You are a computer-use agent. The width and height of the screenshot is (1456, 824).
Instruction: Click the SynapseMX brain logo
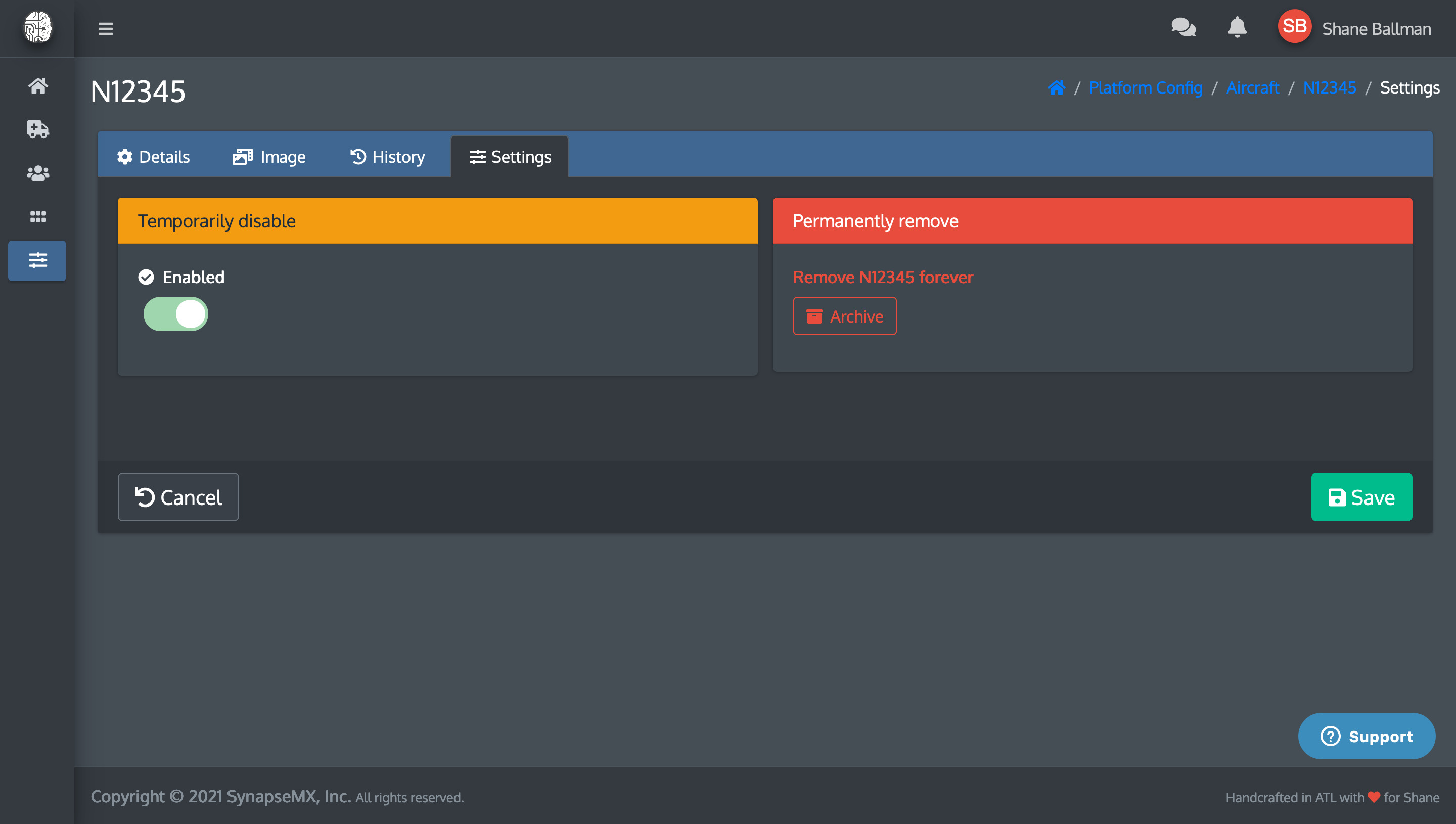point(37,27)
